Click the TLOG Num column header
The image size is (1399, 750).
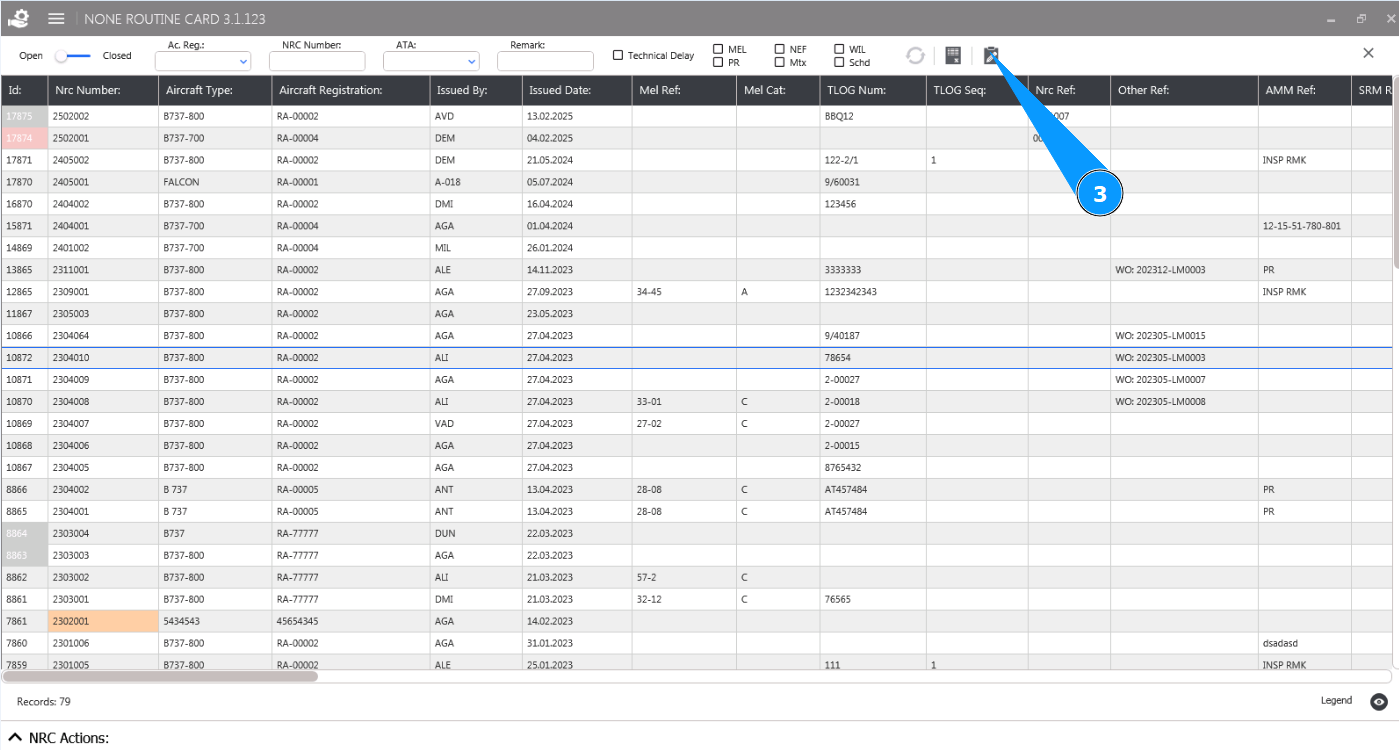(873, 90)
